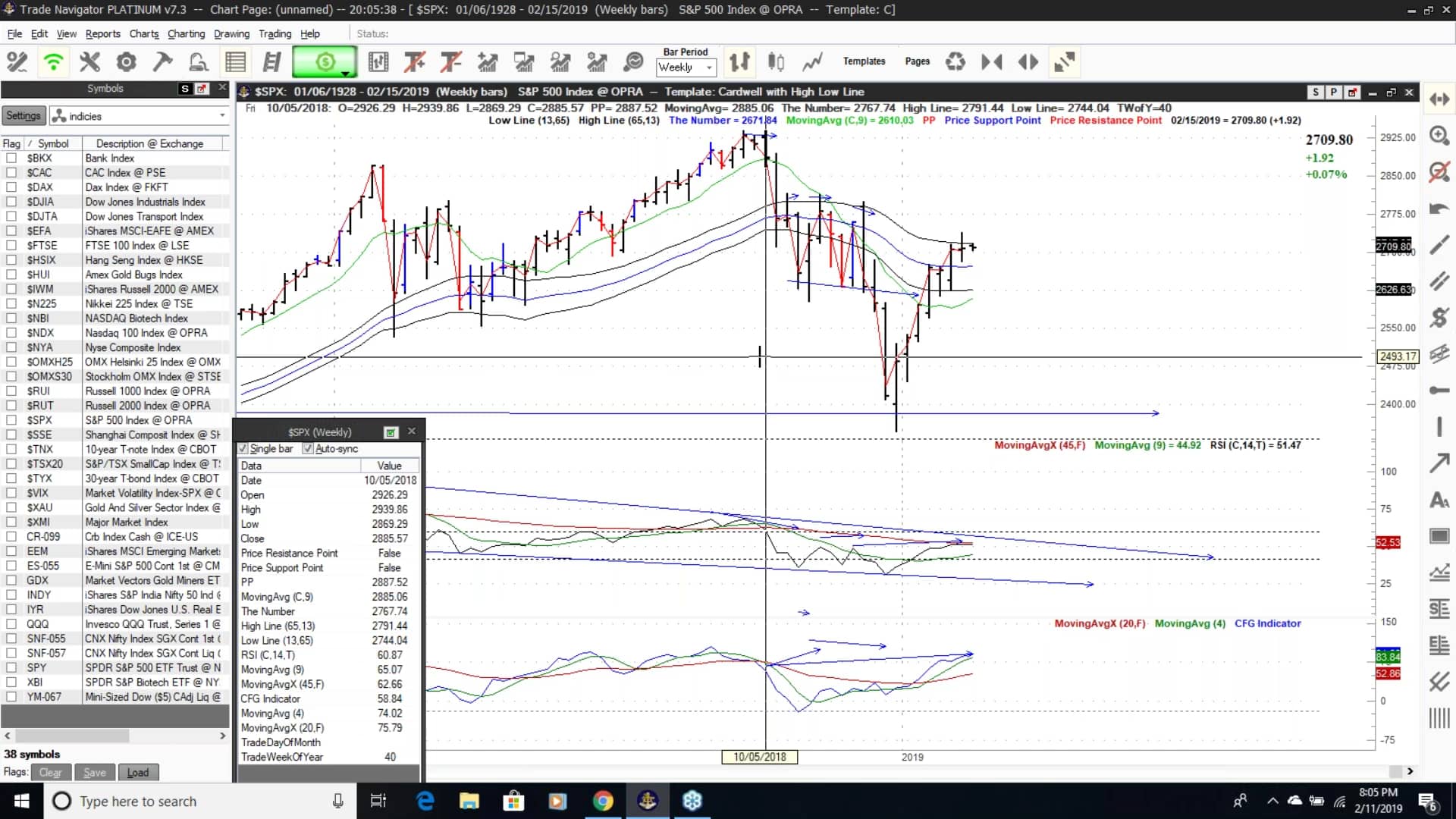
Task: Select the trendline drawing tool on right toolbar
Action: pyautogui.click(x=1439, y=245)
